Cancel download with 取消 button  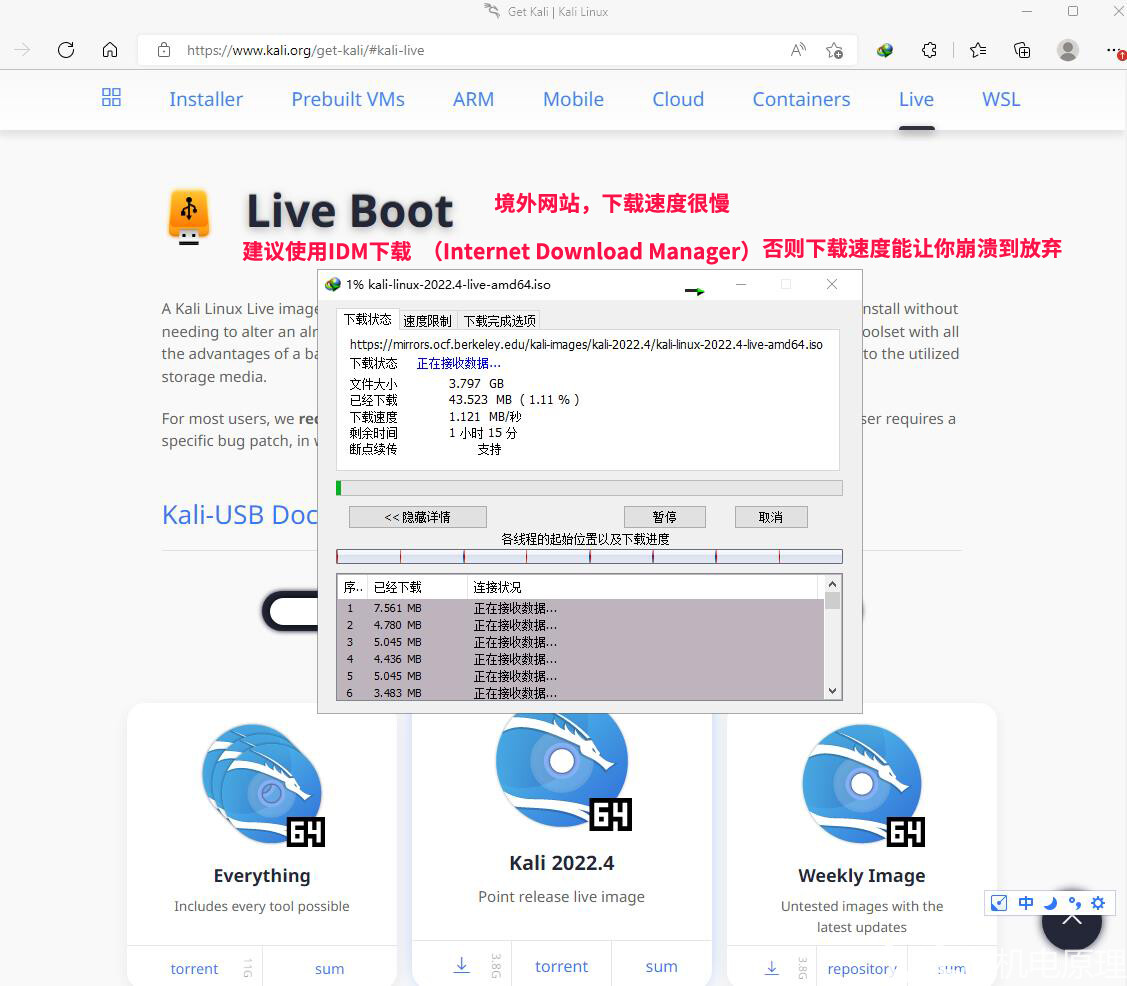click(x=771, y=517)
